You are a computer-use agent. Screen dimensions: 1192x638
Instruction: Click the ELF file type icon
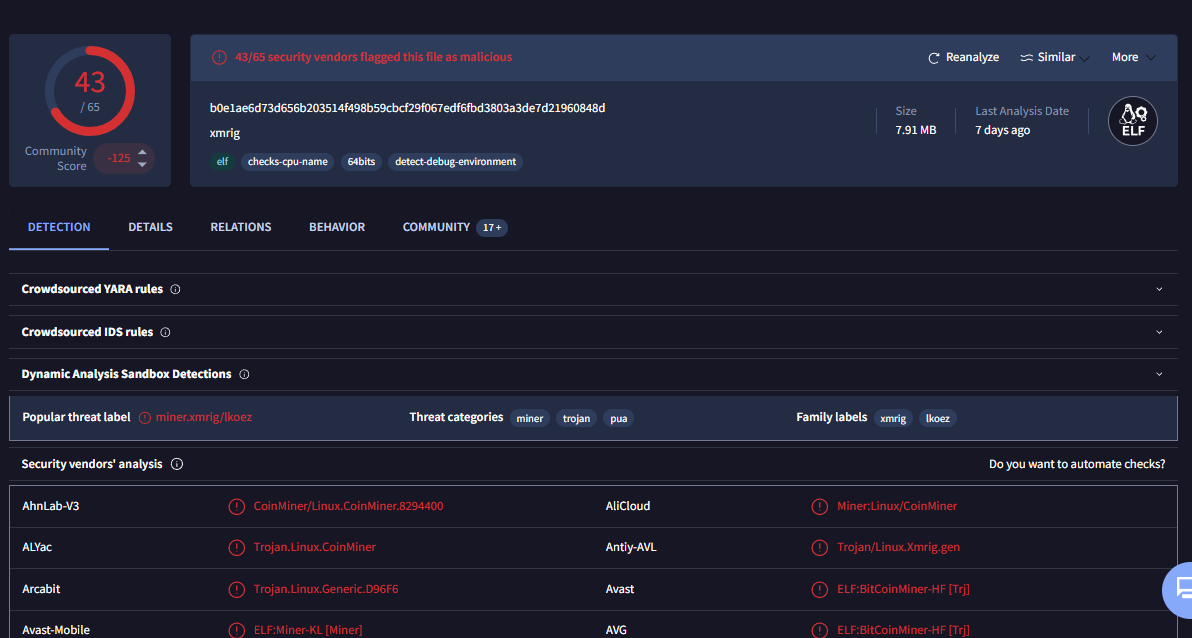(x=1132, y=121)
